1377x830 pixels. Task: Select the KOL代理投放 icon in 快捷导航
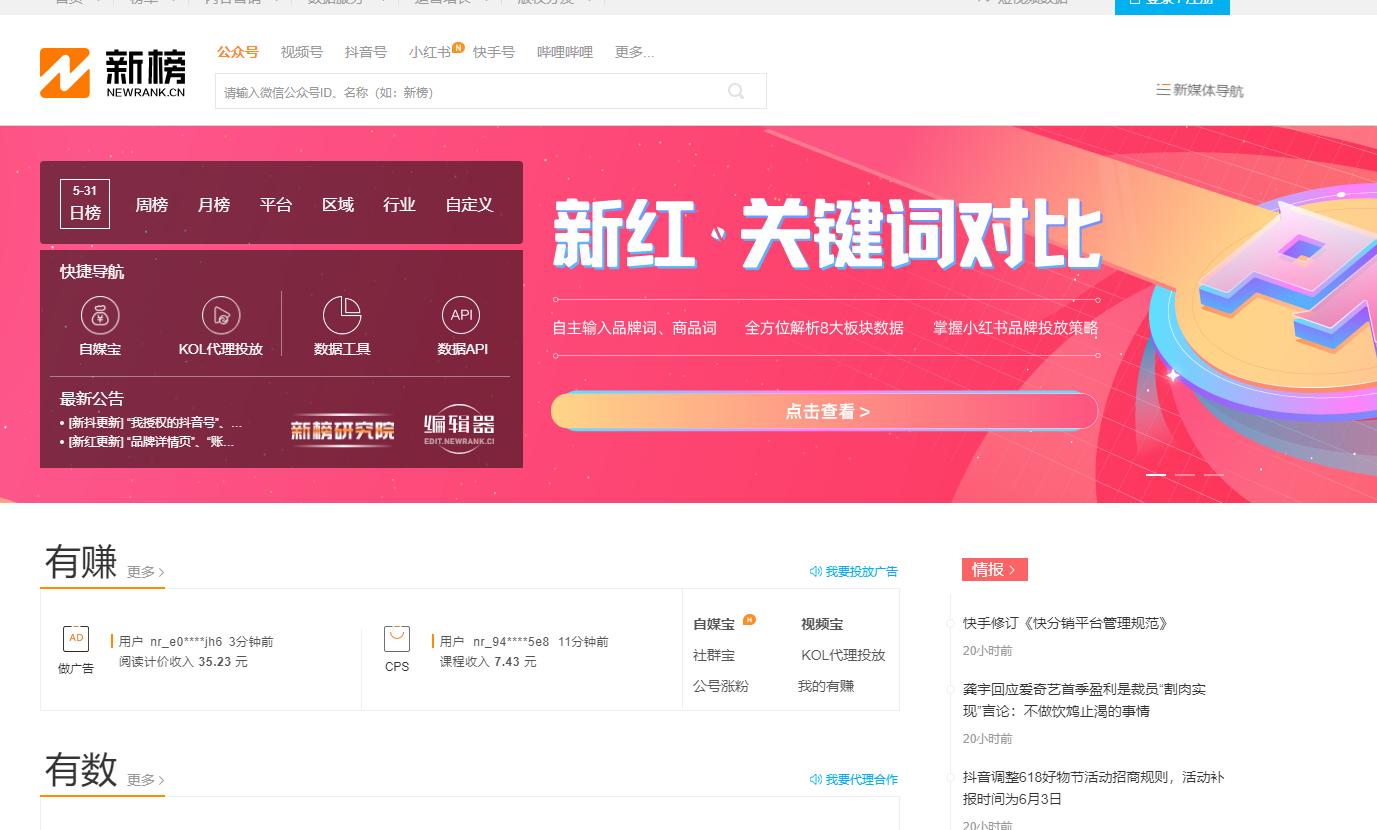221,315
